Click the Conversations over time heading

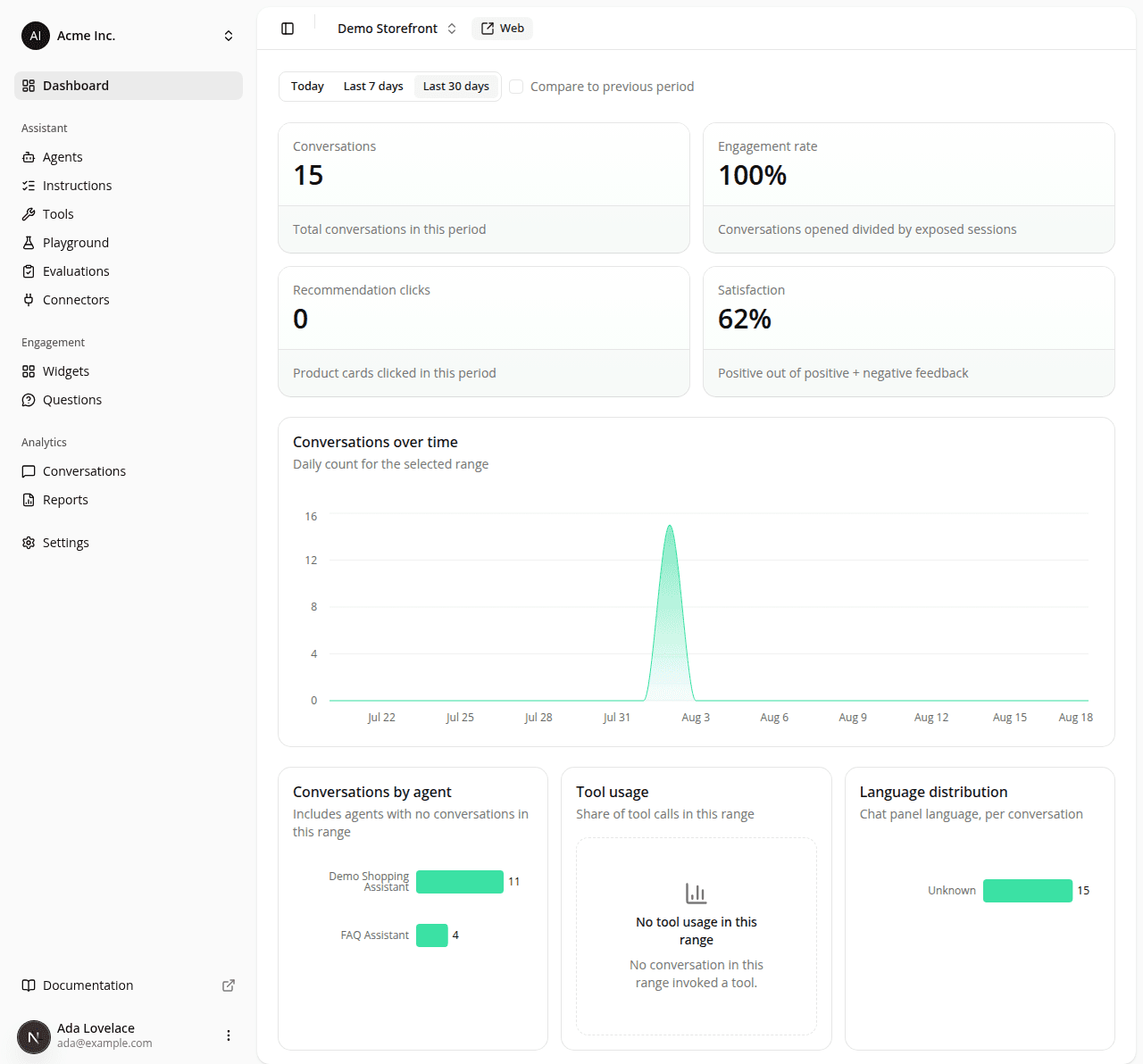click(x=375, y=442)
